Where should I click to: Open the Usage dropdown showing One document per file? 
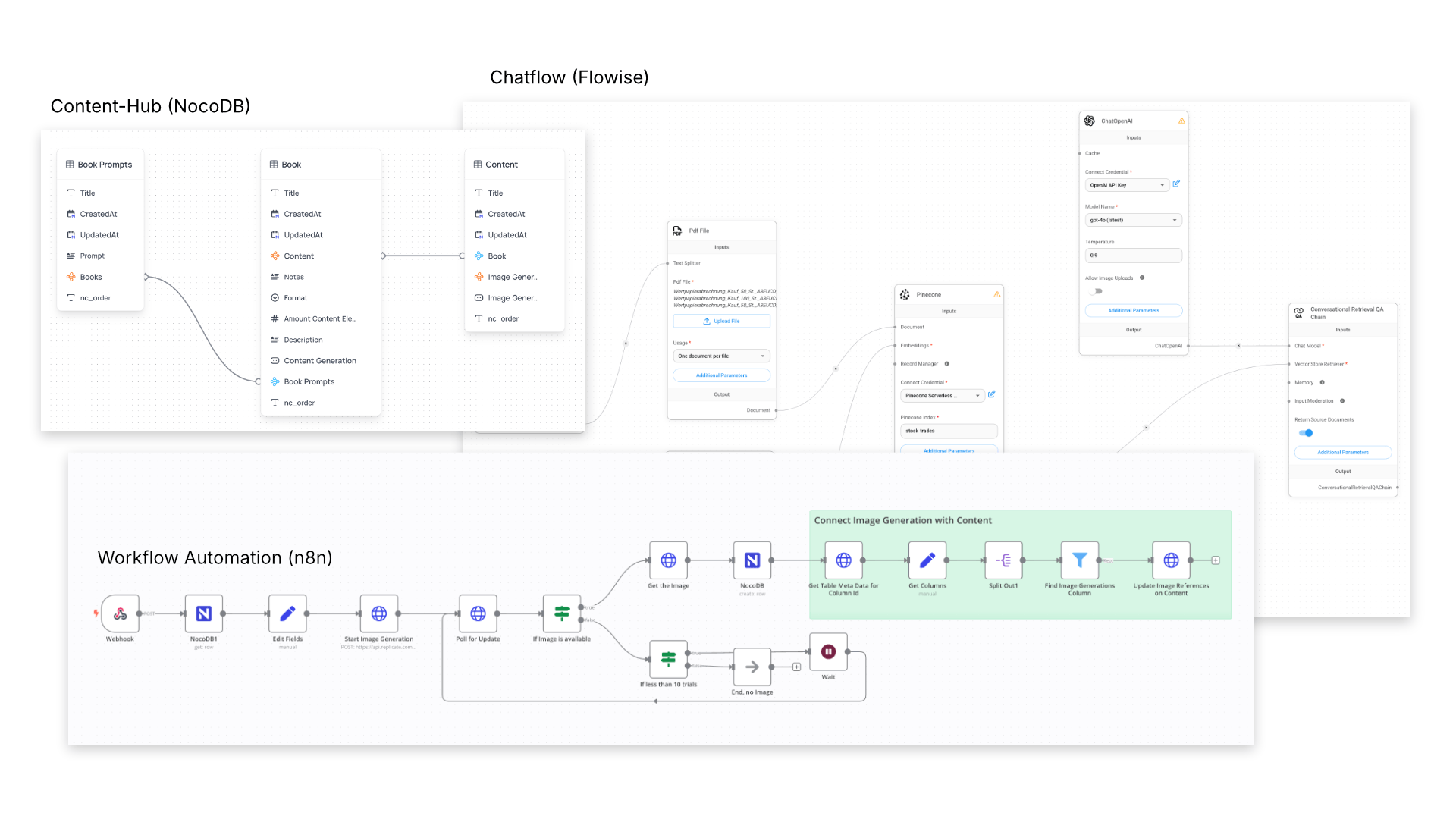click(721, 356)
